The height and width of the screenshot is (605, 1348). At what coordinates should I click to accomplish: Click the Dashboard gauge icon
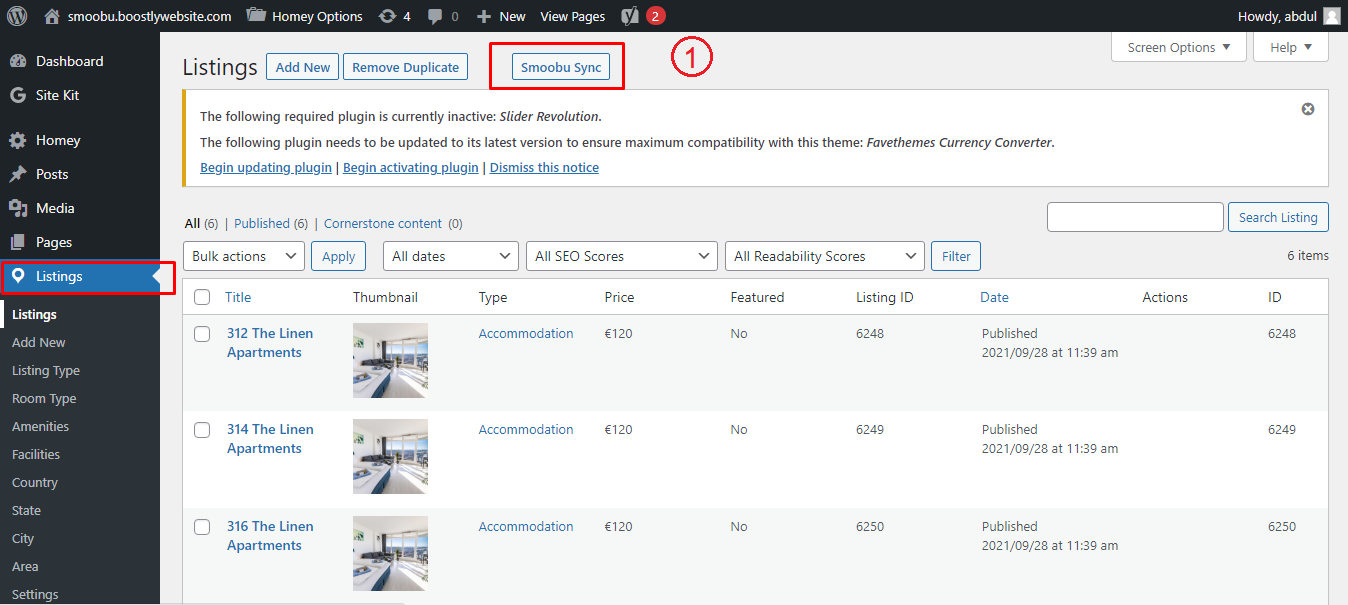(18, 61)
